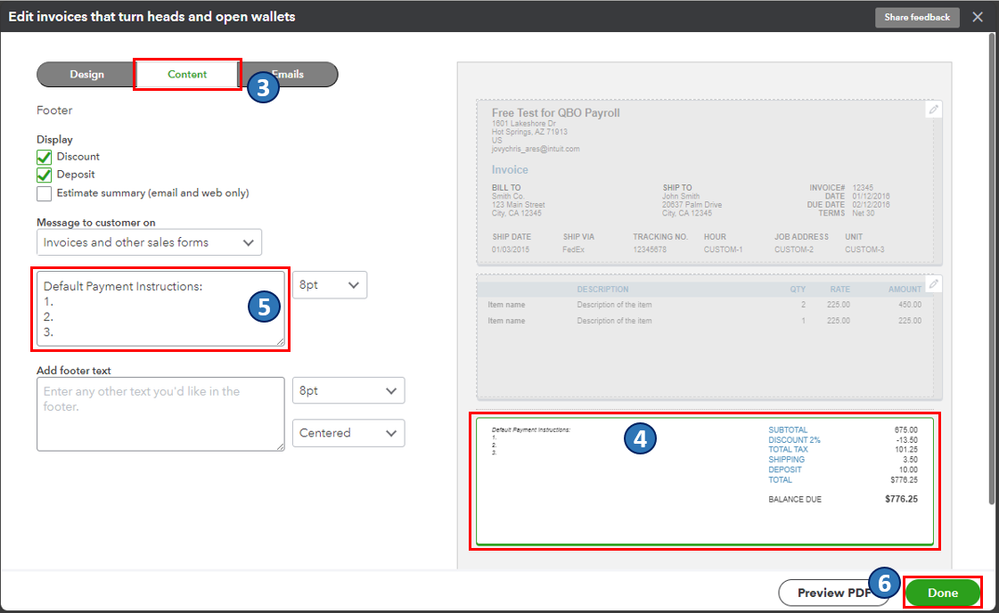The height and width of the screenshot is (613, 999).
Task: Select the invoice header section in preview
Action: (x=708, y=182)
